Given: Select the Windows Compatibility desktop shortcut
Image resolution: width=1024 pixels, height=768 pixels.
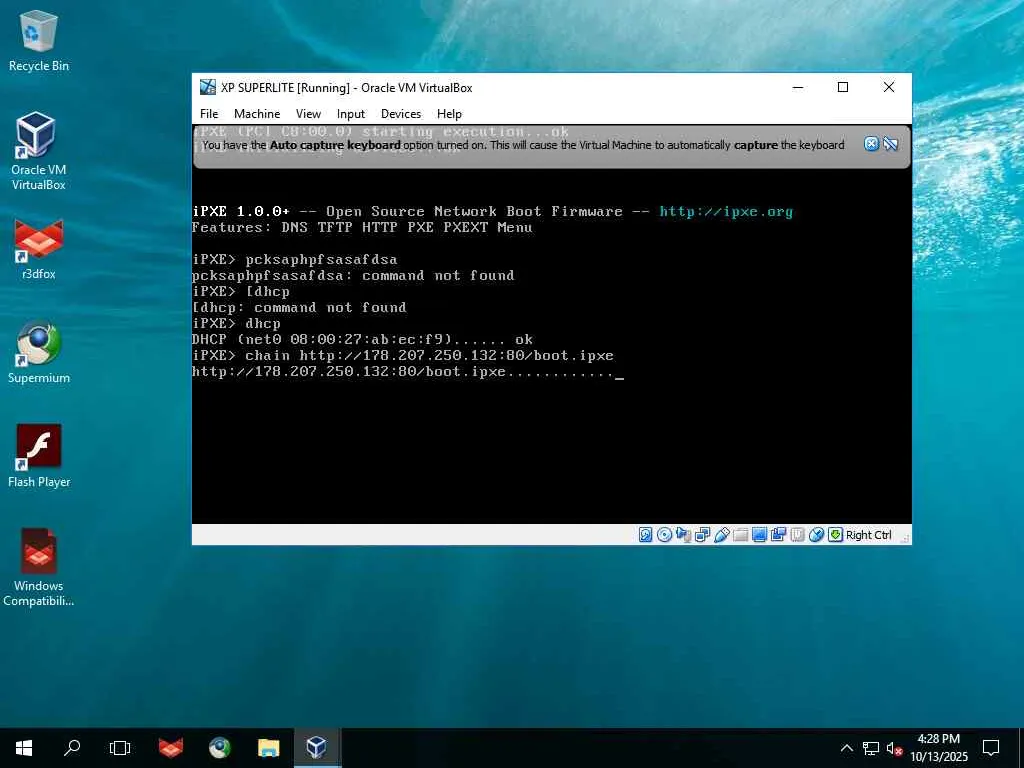Looking at the screenshot, I should click(39, 568).
